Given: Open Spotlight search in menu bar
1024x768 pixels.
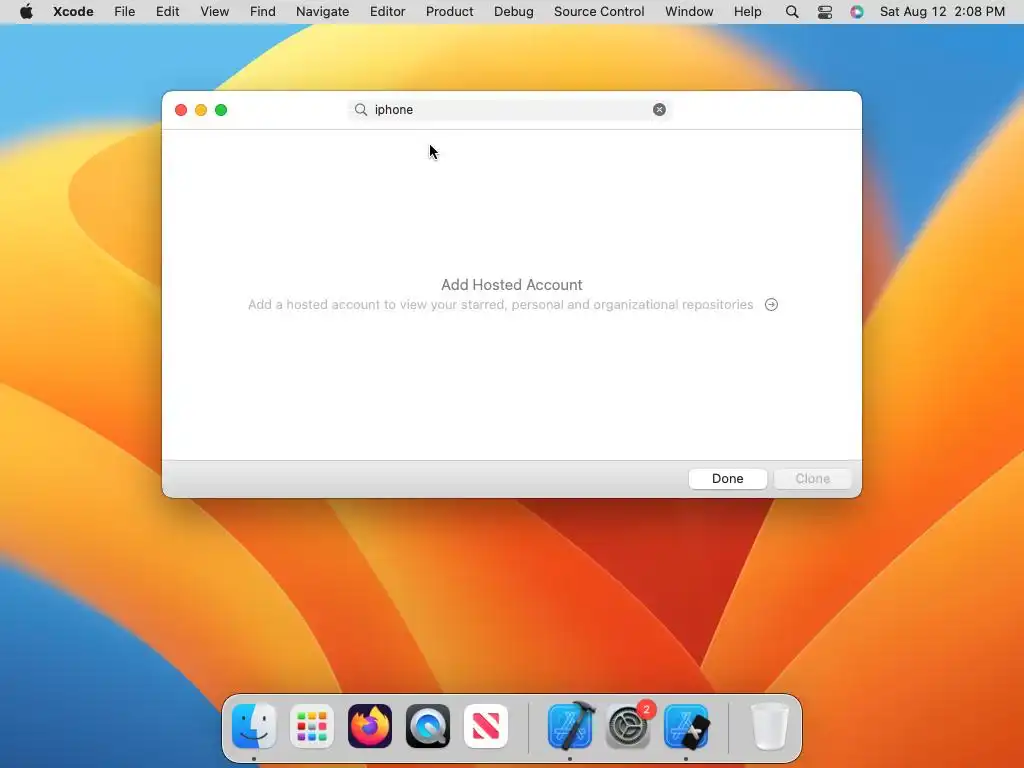Looking at the screenshot, I should 792,12.
